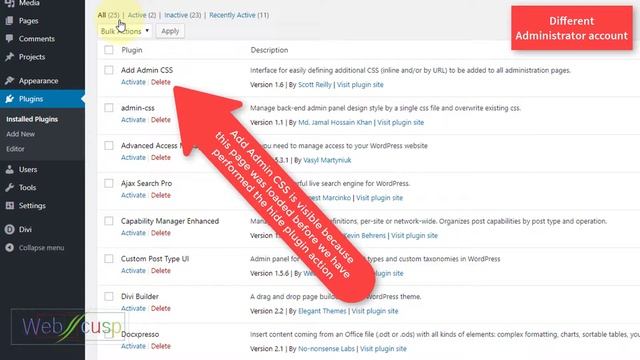Activate the Add Admin CSS plugin
The height and width of the screenshot is (360, 640).
tap(133, 82)
